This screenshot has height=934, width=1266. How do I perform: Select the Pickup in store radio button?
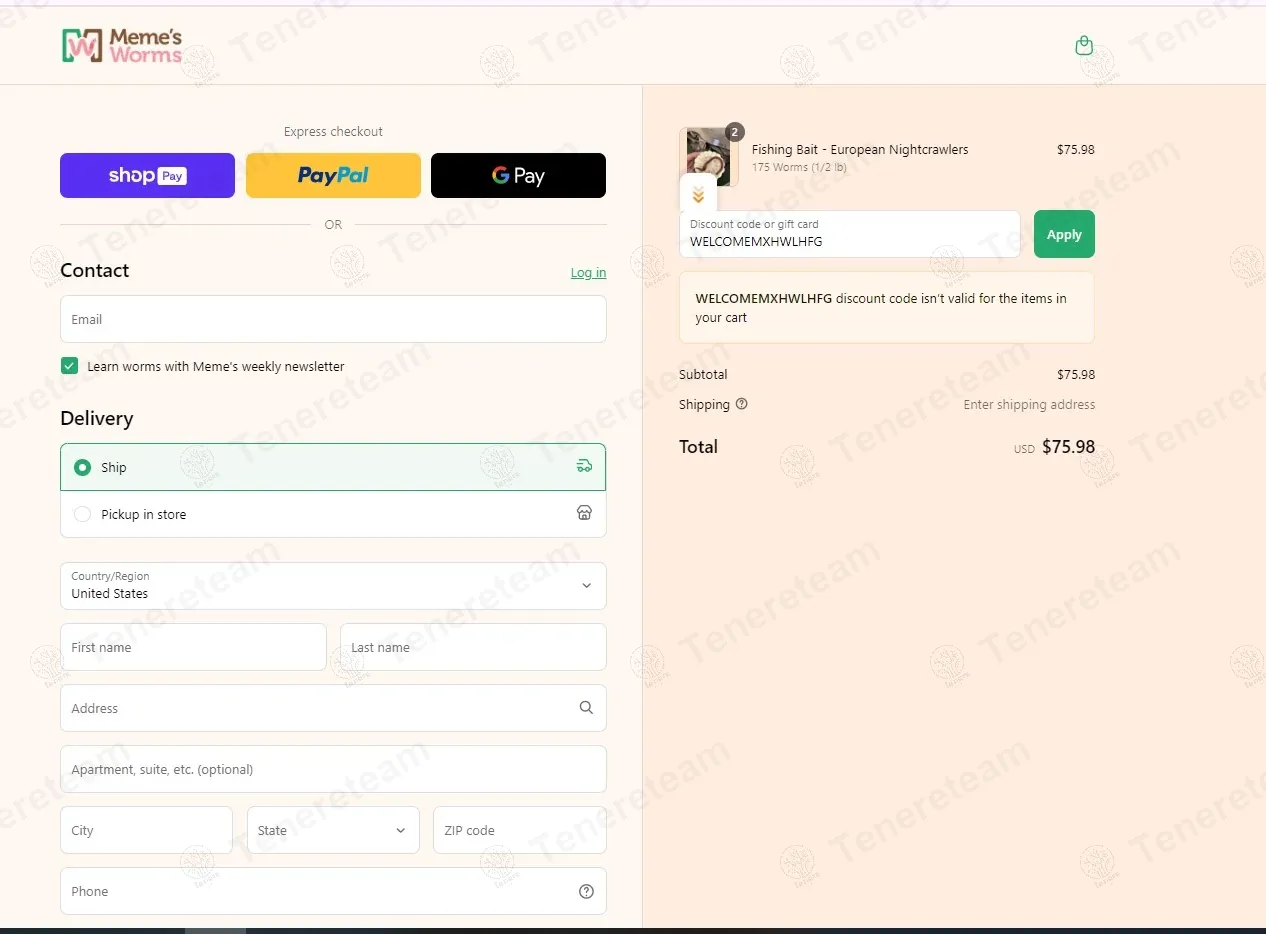coord(83,514)
